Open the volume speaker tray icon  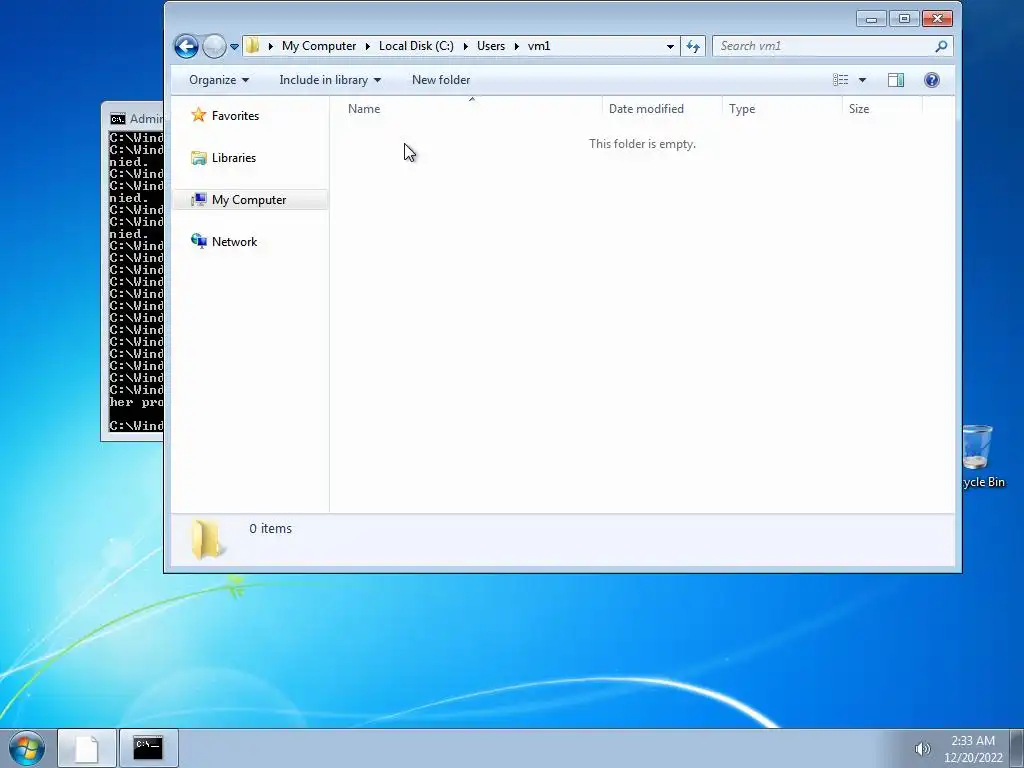pyautogui.click(x=922, y=749)
